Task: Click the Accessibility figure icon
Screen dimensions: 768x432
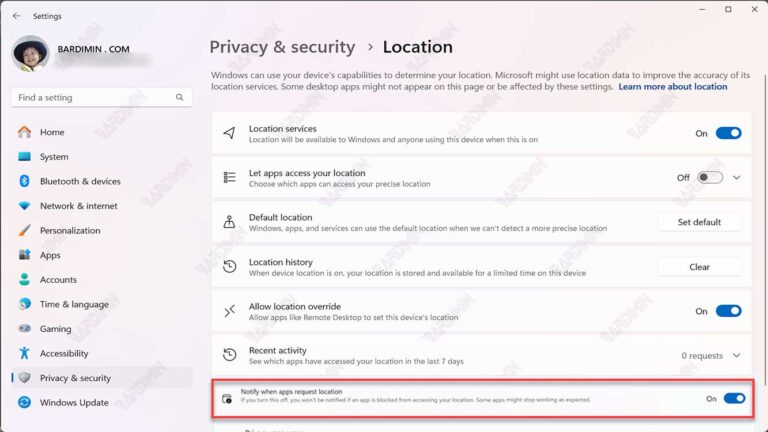Action: click(x=24, y=353)
